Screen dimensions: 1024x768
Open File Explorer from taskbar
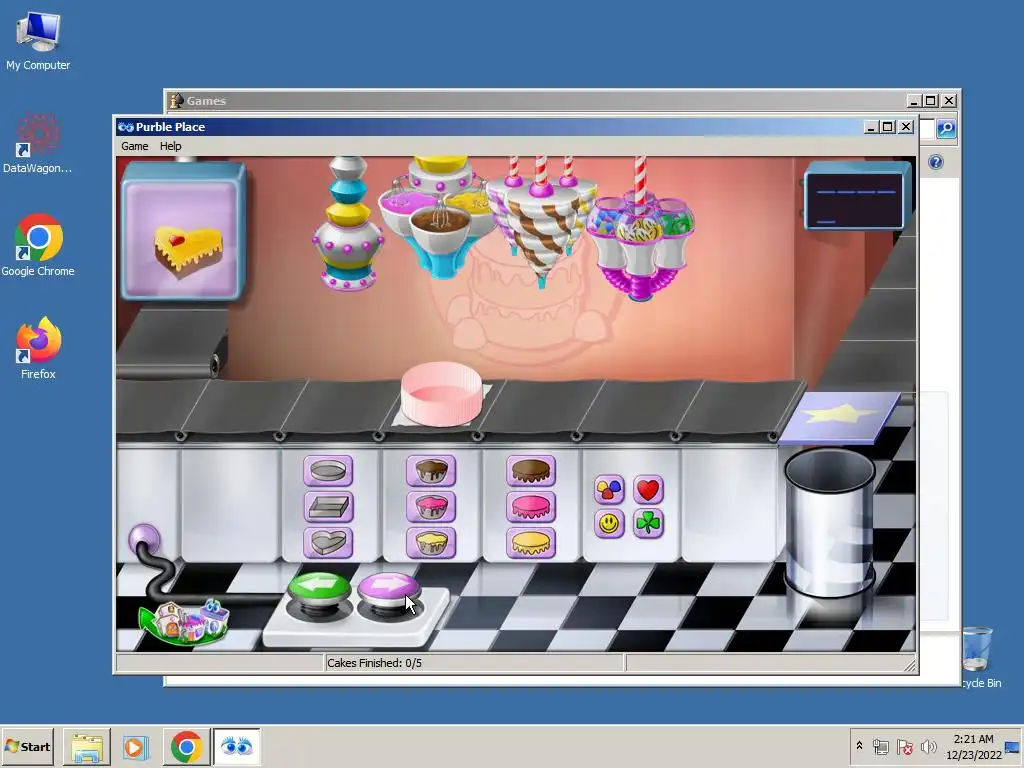pyautogui.click(x=87, y=746)
